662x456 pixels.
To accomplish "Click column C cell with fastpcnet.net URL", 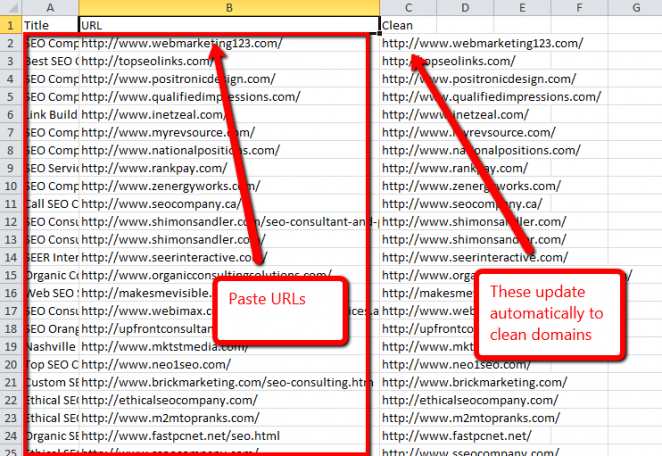I will (408, 436).
